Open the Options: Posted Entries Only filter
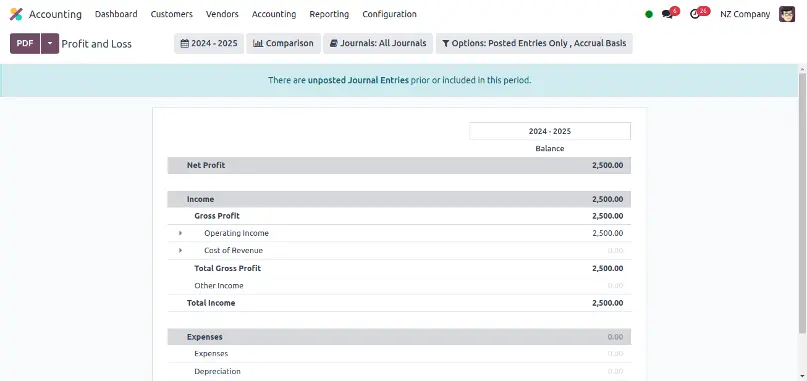 (x=534, y=44)
